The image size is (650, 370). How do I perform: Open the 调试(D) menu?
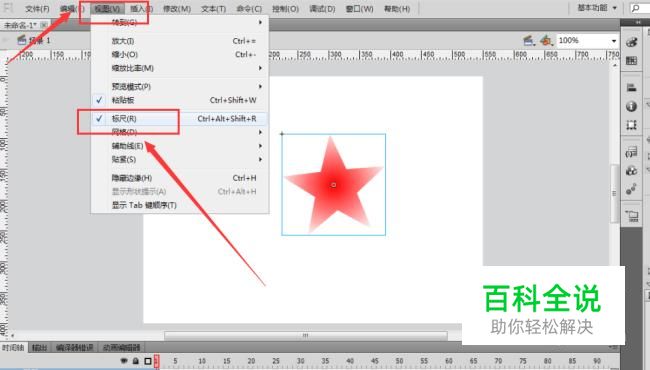click(322, 9)
